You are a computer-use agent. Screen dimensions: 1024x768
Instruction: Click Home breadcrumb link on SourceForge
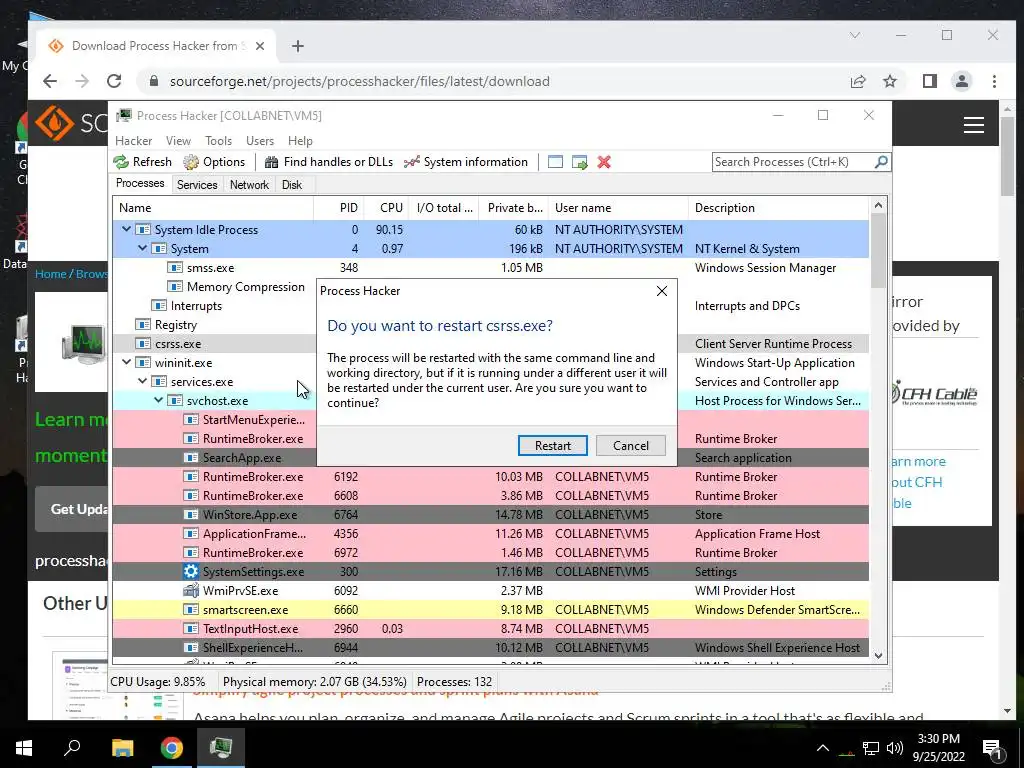(x=51, y=274)
